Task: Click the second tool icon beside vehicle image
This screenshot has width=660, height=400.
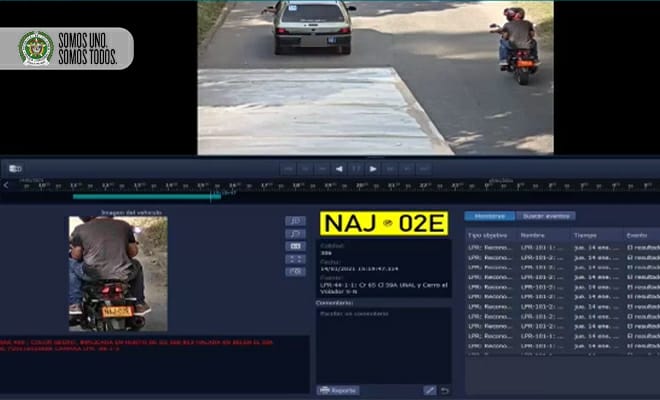Action: click(x=295, y=233)
